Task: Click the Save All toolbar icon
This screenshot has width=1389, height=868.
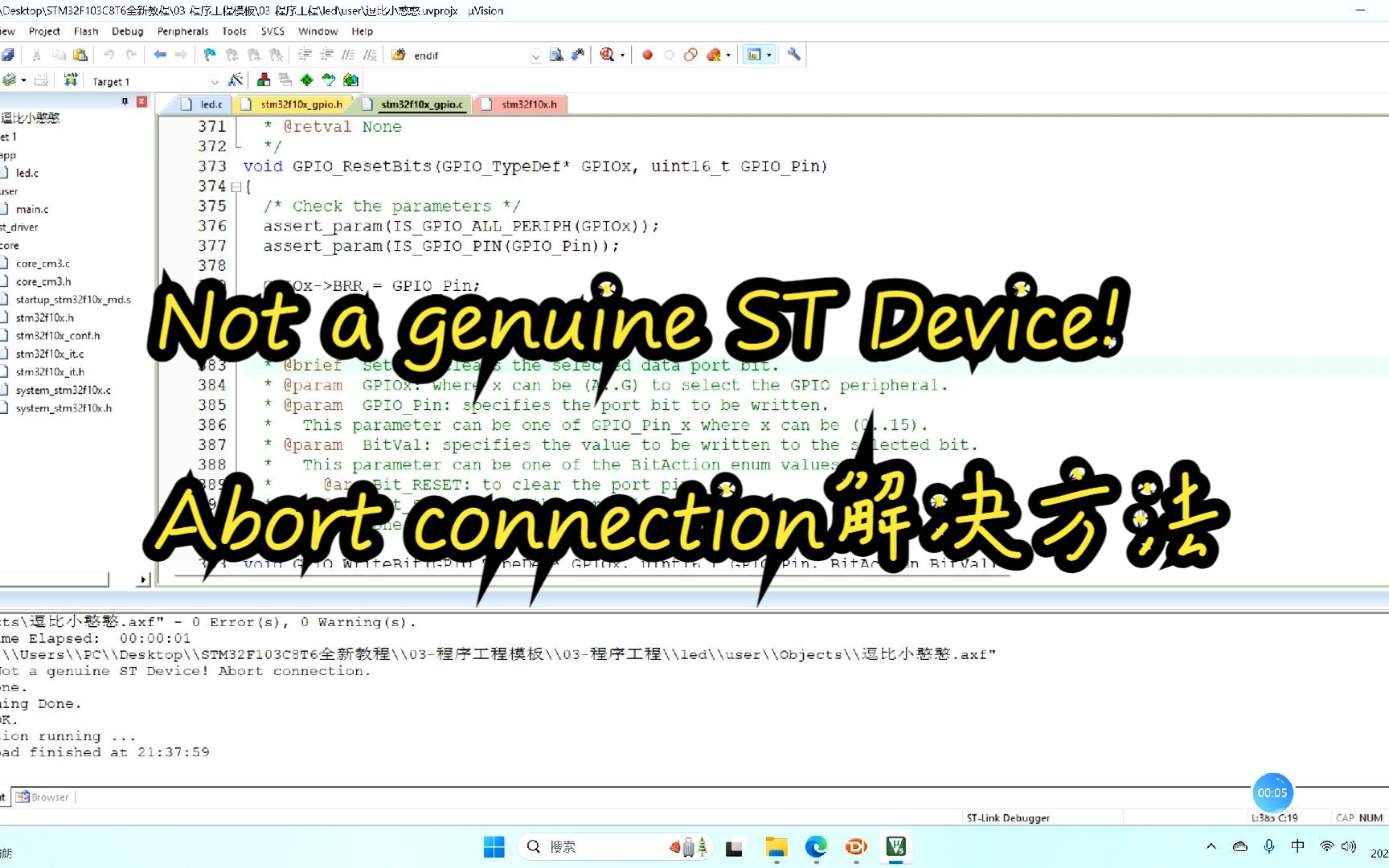Action: (7, 55)
